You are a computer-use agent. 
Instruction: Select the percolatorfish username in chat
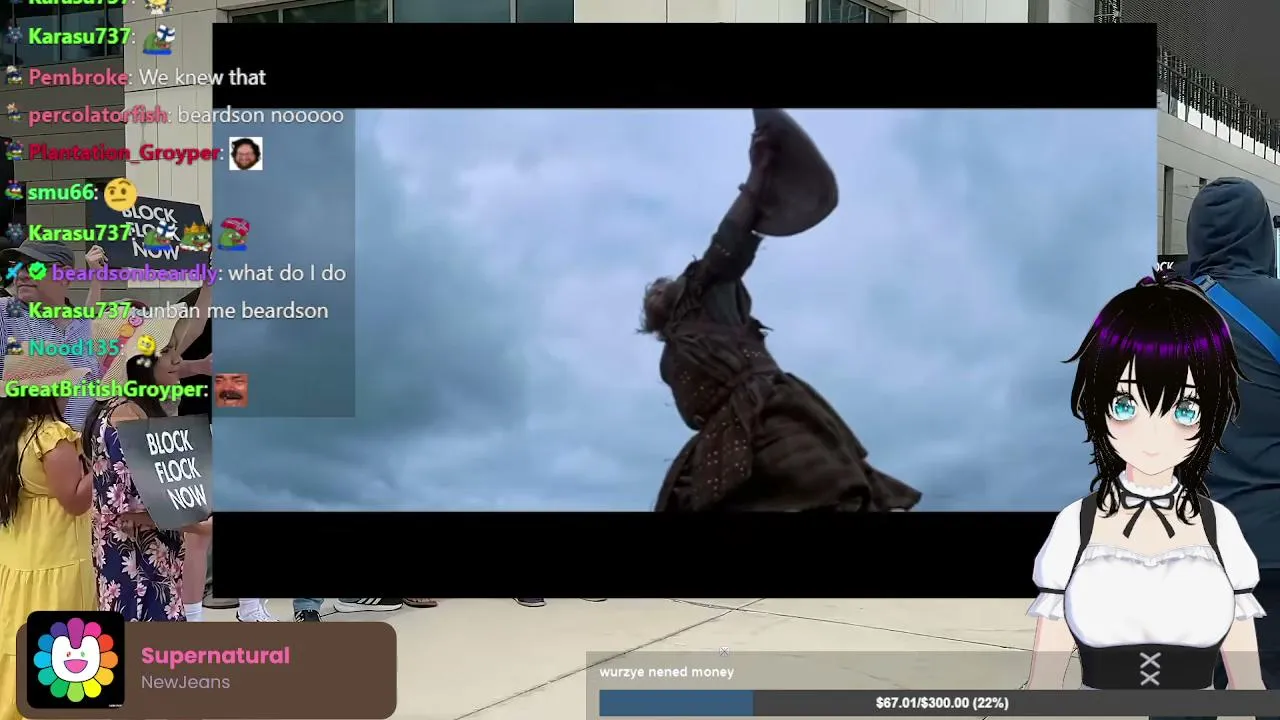(98, 115)
